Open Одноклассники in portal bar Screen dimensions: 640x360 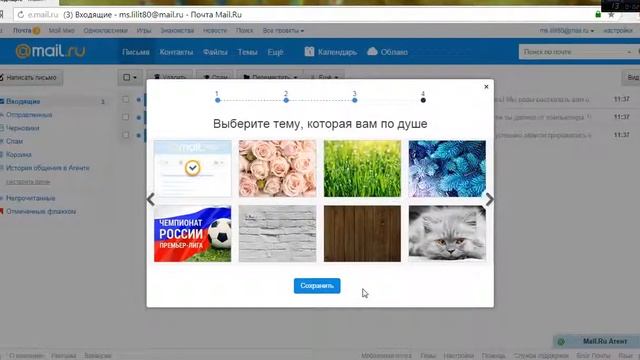(105, 31)
